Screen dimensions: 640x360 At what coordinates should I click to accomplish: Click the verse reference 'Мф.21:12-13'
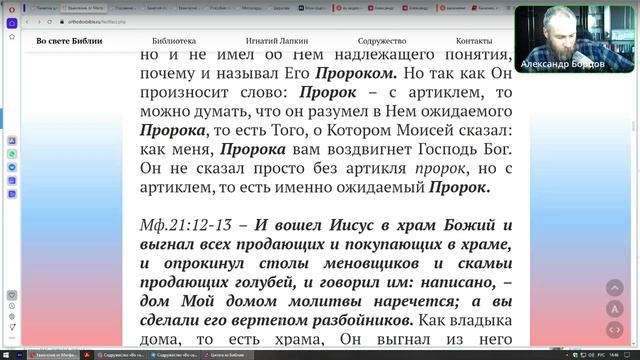pos(186,225)
